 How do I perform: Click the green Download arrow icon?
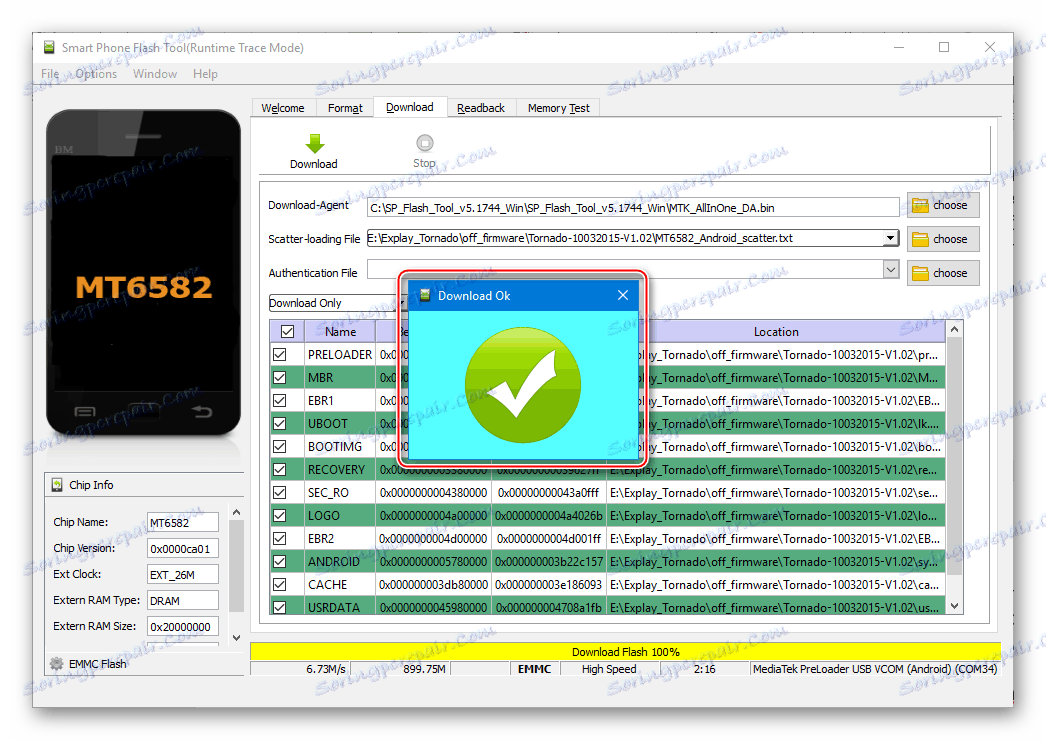click(314, 143)
